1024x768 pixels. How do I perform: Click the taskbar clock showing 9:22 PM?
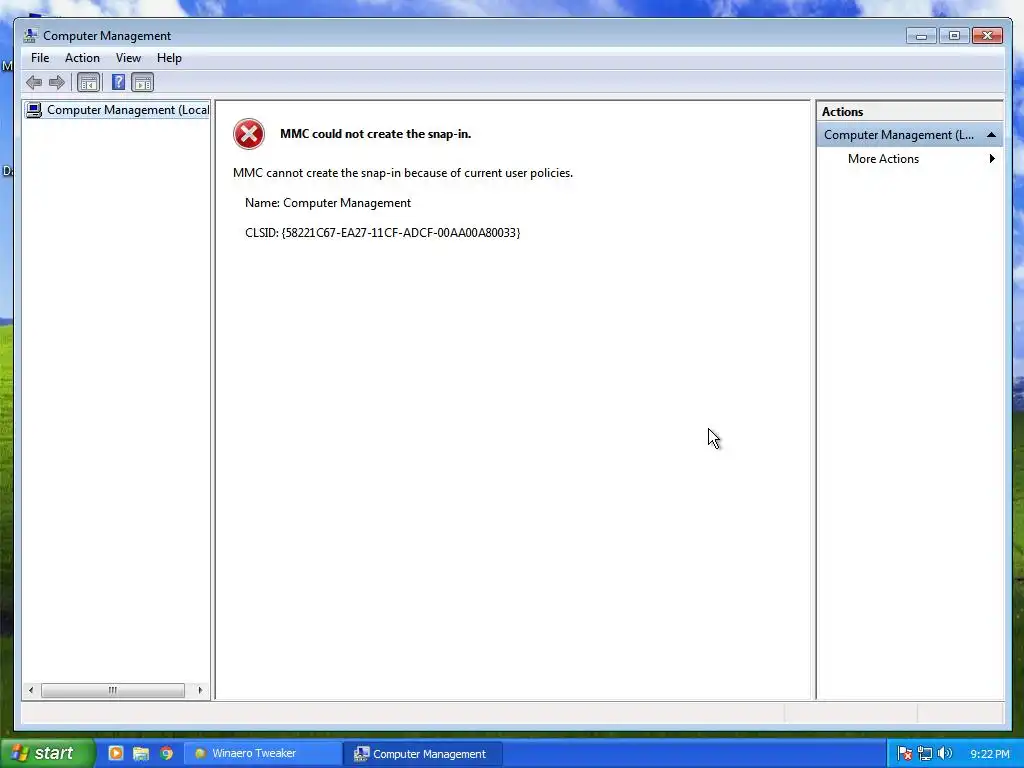989,754
